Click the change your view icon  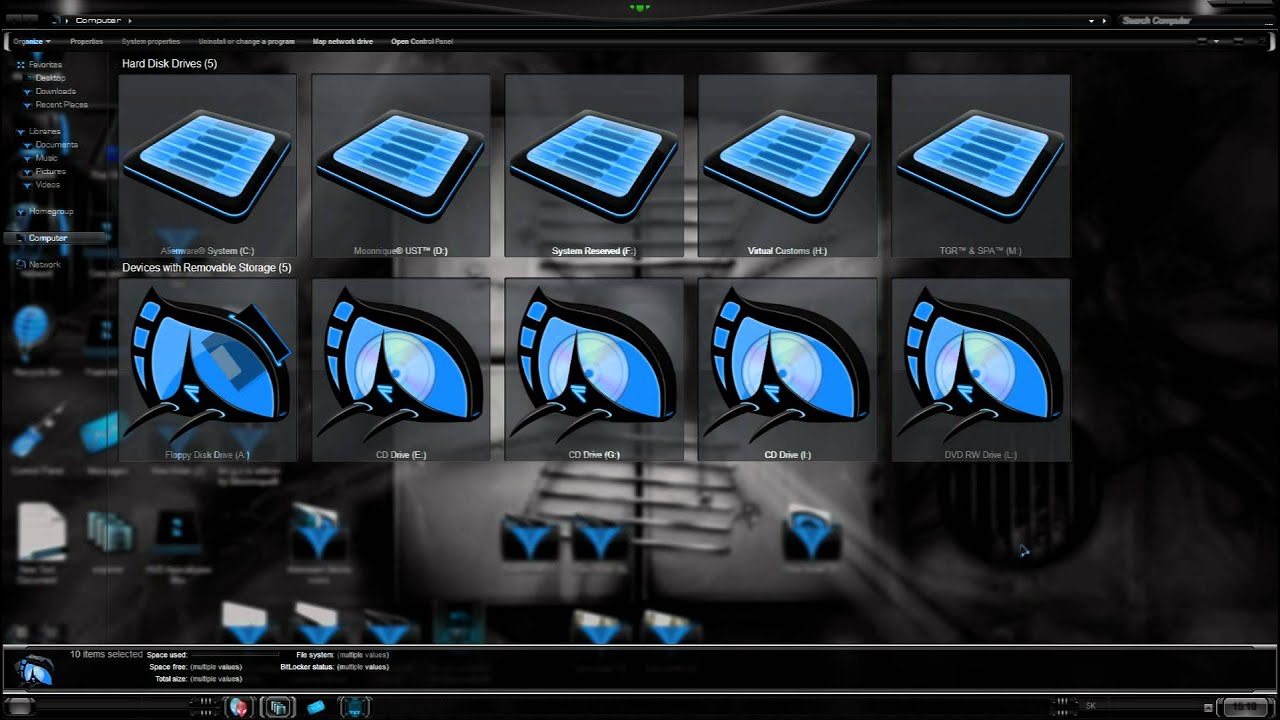click(1200, 42)
